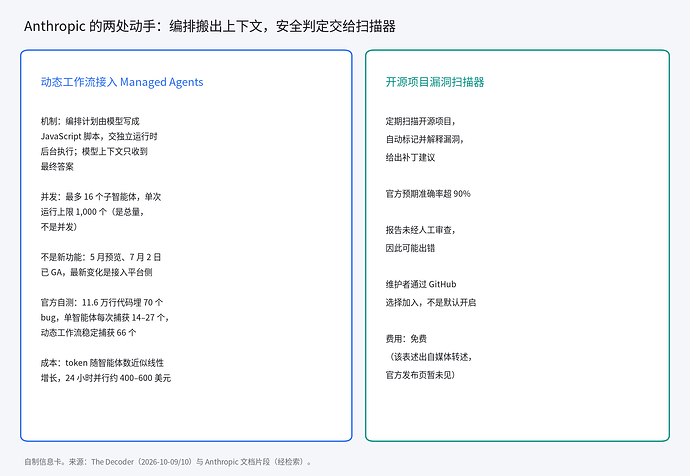This screenshot has height=476, width=690.
Task: Select the line "不是并发）"
Action: [x=59, y=227]
